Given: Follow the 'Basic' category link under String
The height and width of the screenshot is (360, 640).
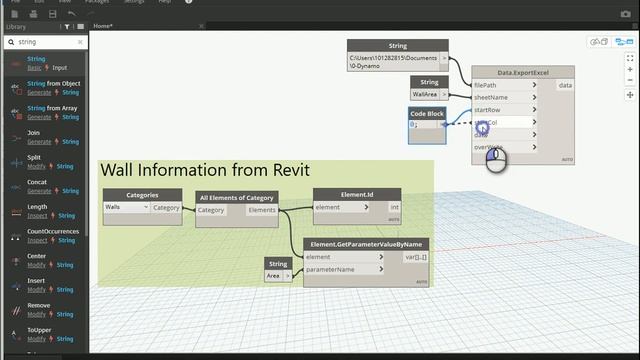Looking at the screenshot, I should click(34, 68).
